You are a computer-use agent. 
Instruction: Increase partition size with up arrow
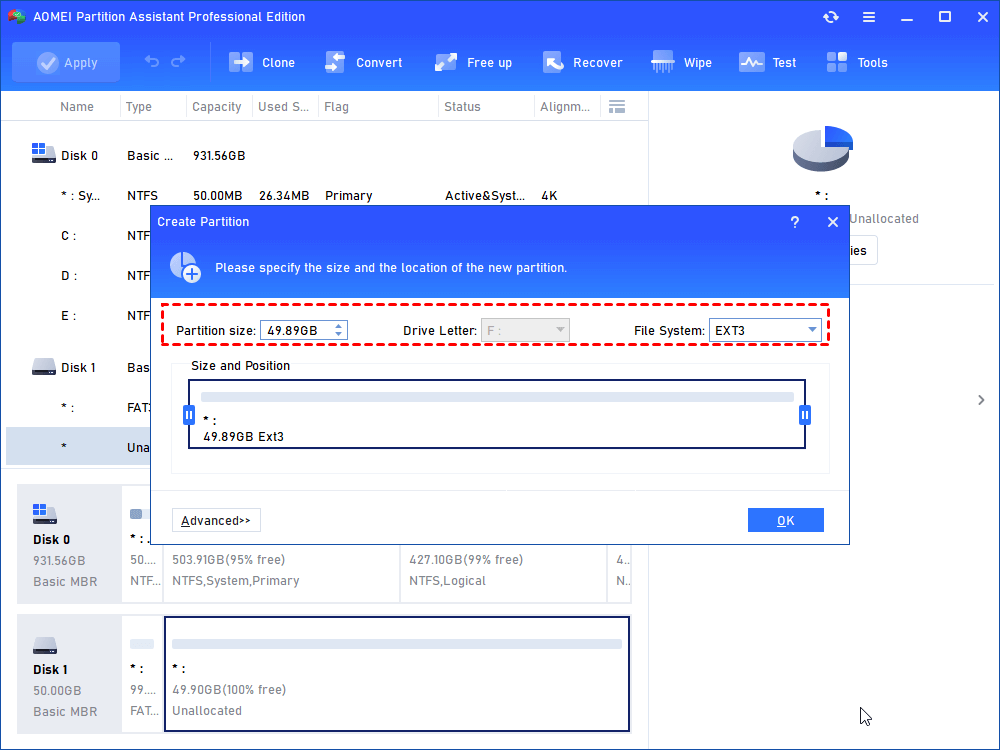[339, 326]
